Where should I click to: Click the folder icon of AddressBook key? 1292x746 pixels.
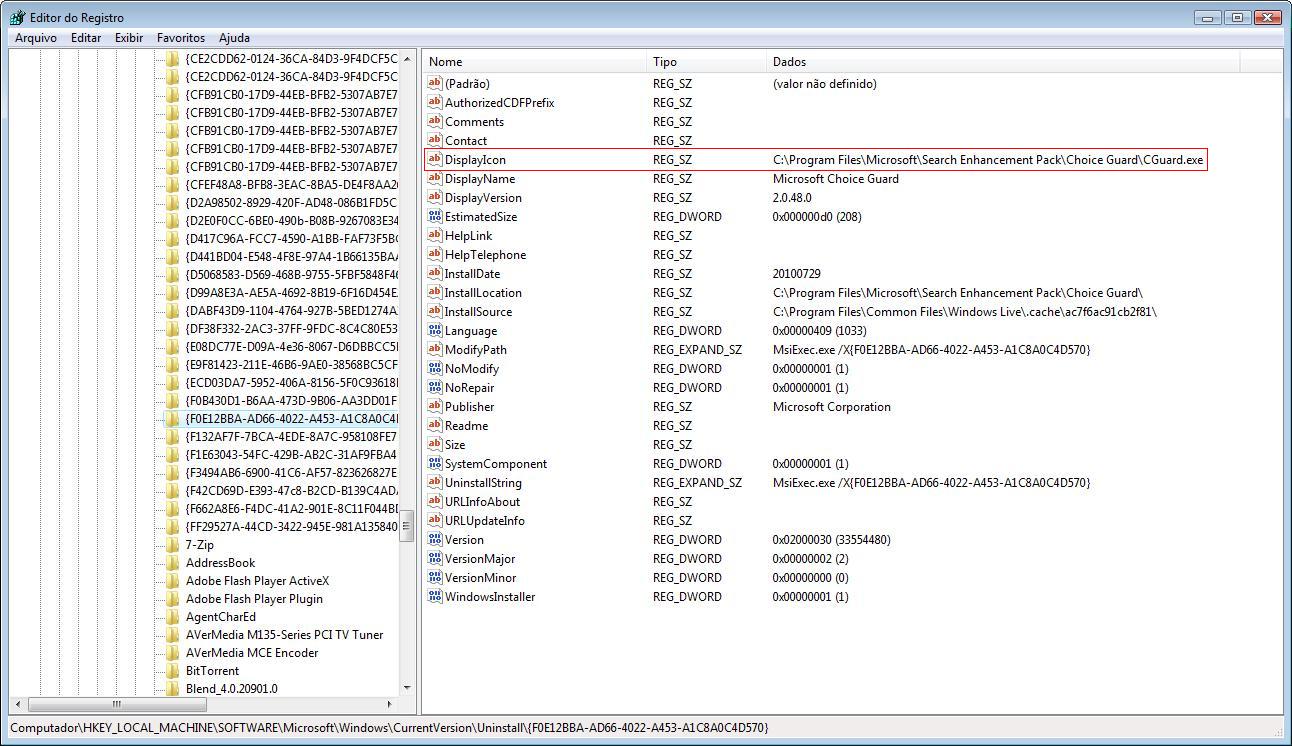pos(172,563)
